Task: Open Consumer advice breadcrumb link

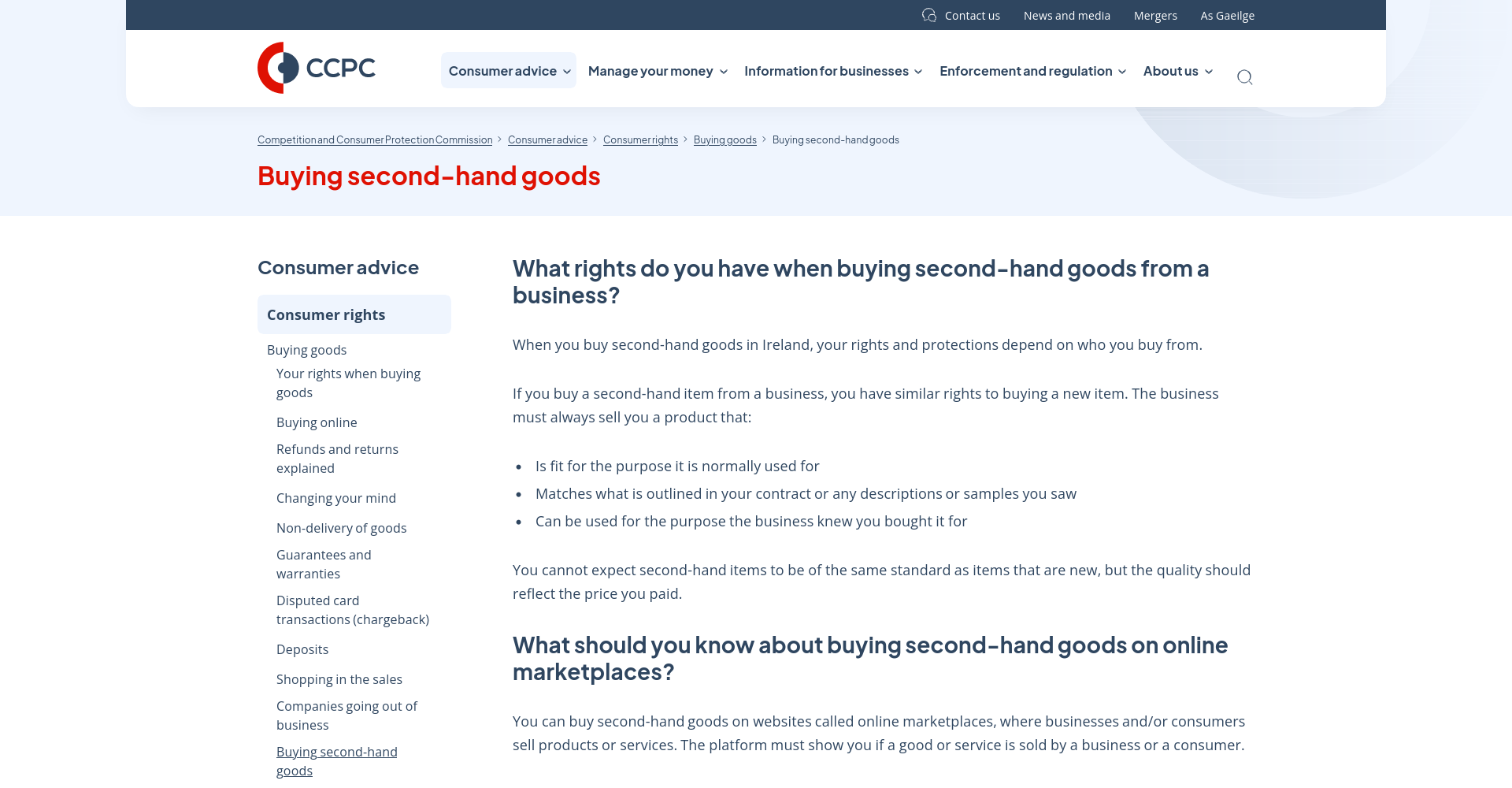Action: pyautogui.click(x=547, y=139)
